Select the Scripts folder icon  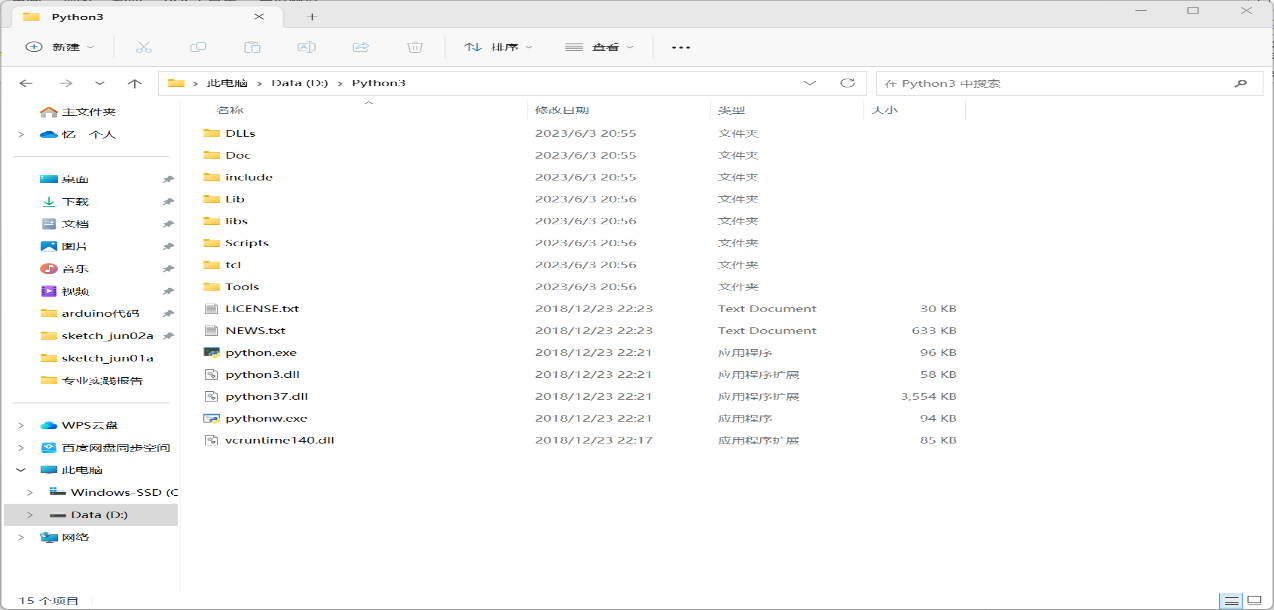[x=211, y=243]
